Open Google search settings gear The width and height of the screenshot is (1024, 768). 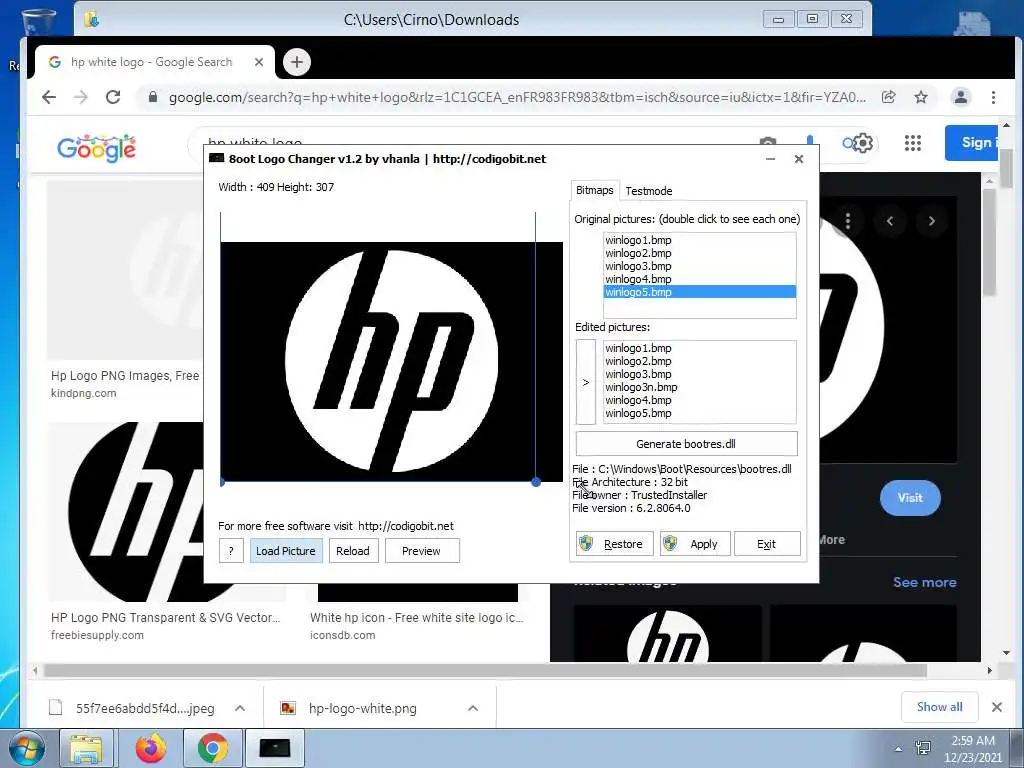click(x=863, y=143)
